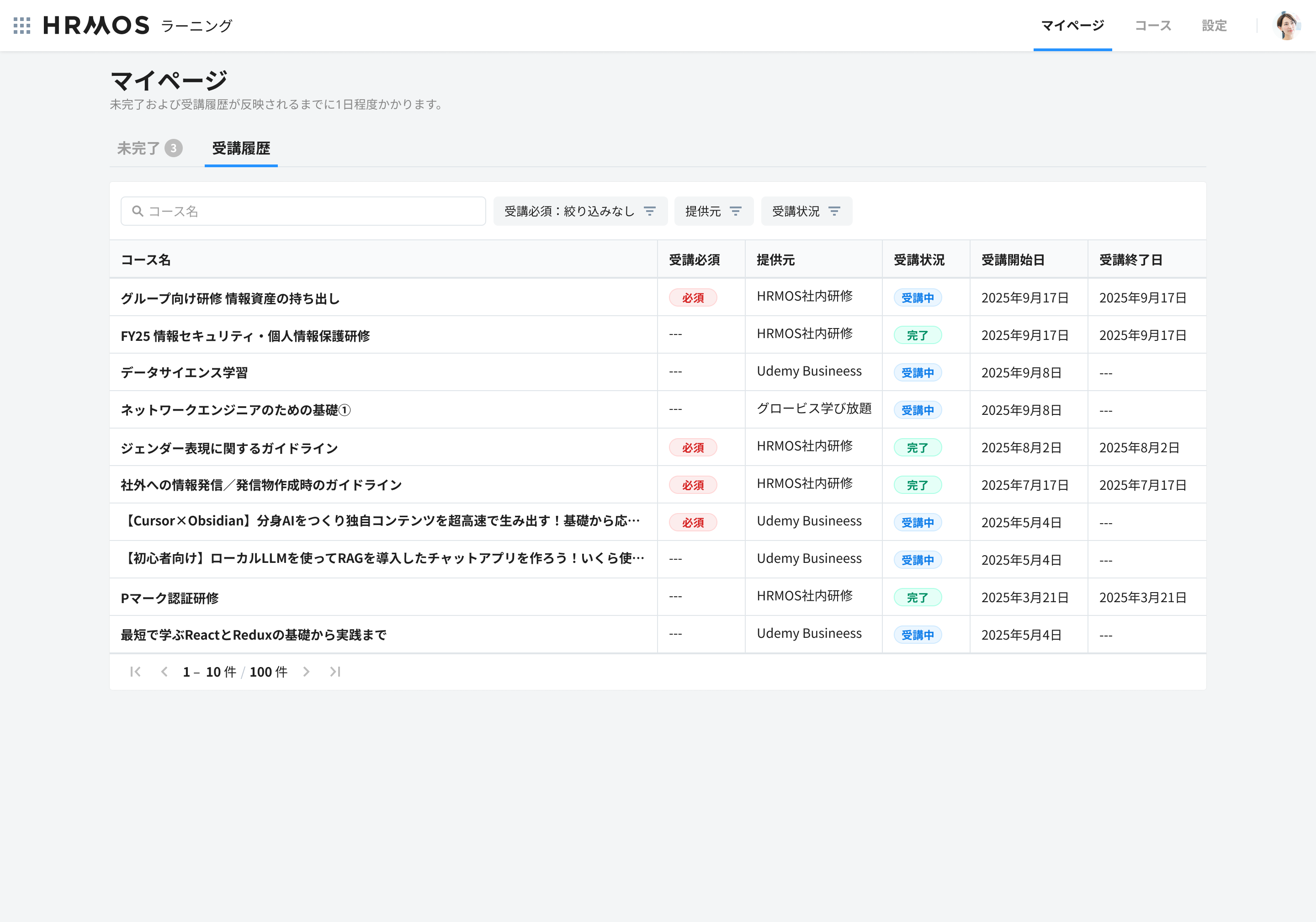Viewport: 1316px width, 922px height.
Task: Go to the previous page arrow
Action: click(164, 672)
